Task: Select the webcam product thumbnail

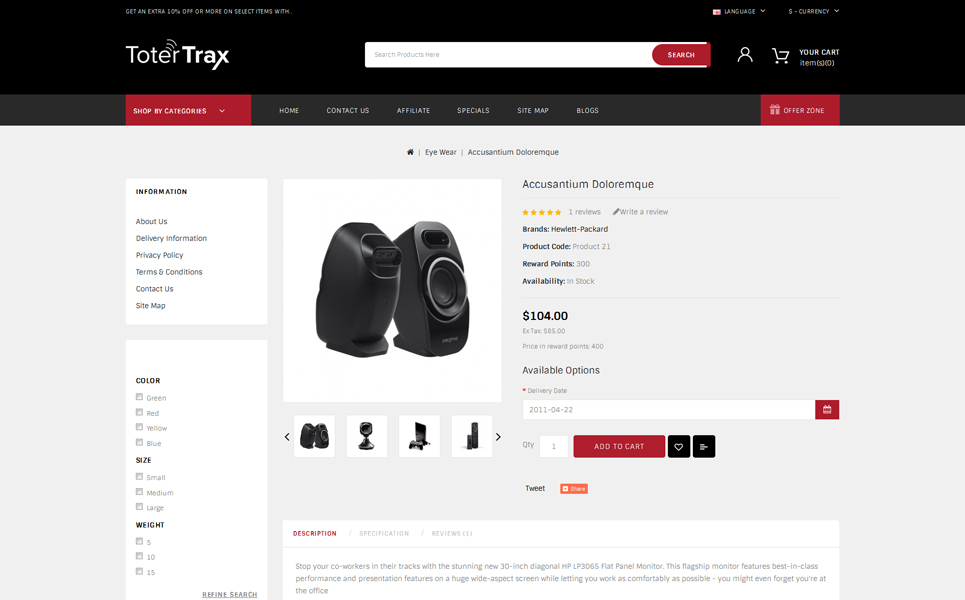Action: [367, 436]
